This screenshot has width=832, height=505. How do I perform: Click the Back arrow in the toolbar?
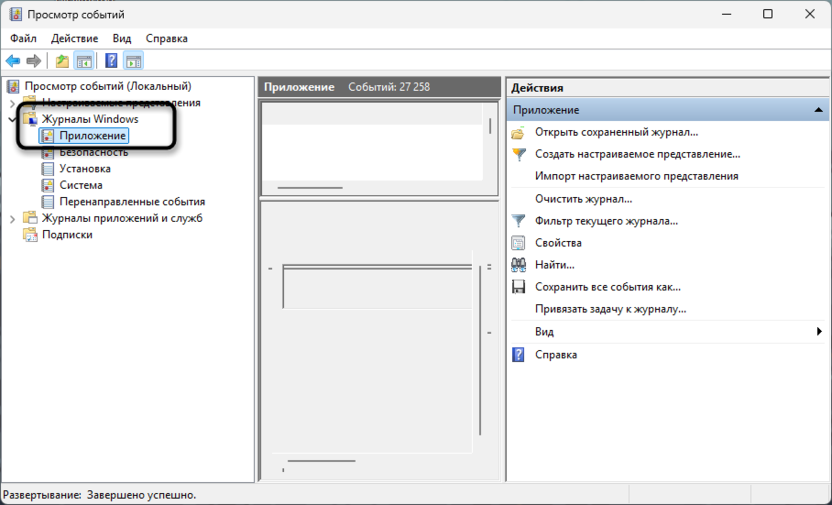(13, 61)
